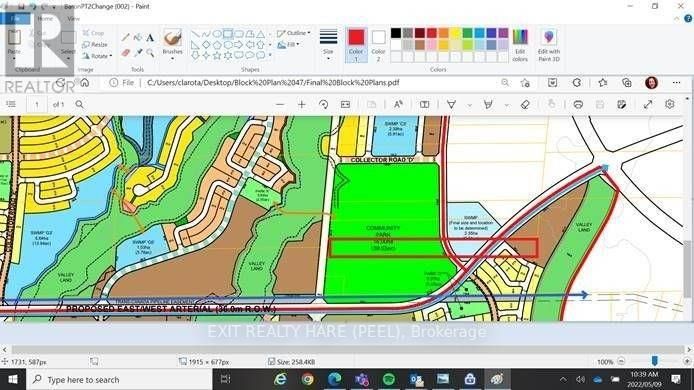Pick the Magnifier tool
The width and height of the screenshot is (694, 390).
coord(150,53)
